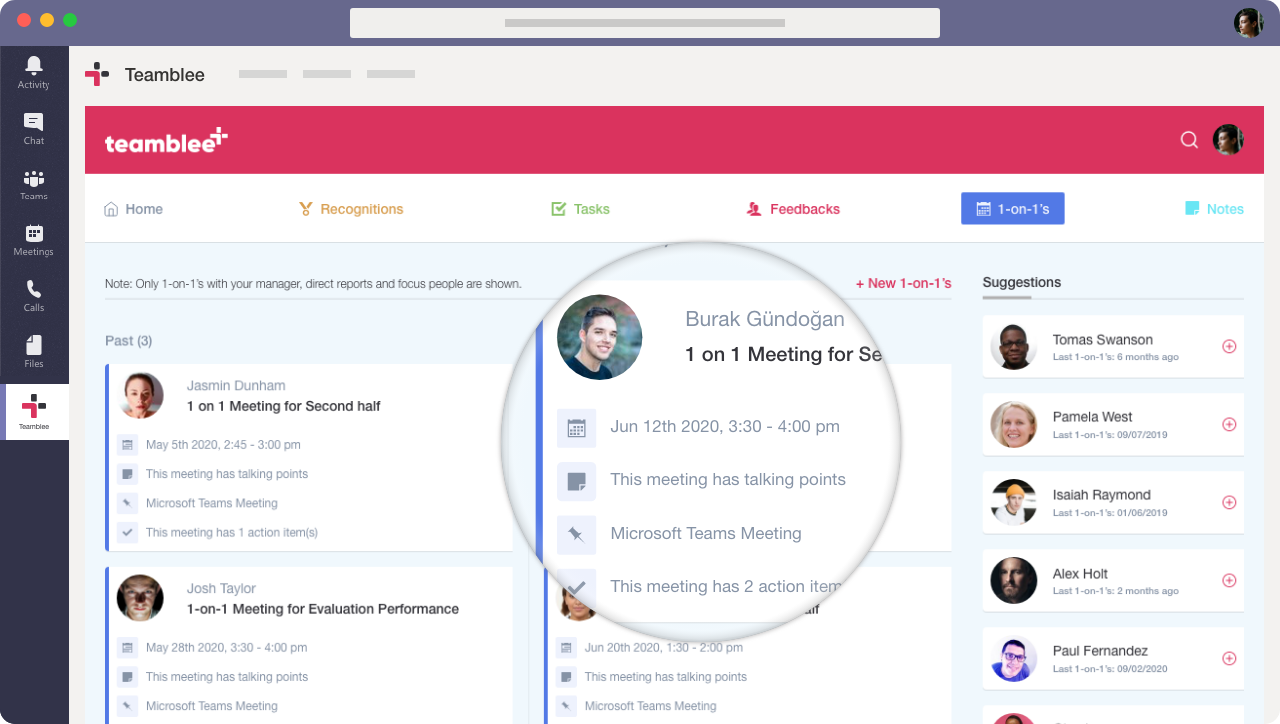Click action items check icon for Jasmin Dunham
Viewport: 1280px width, 724px height.
[x=127, y=533]
